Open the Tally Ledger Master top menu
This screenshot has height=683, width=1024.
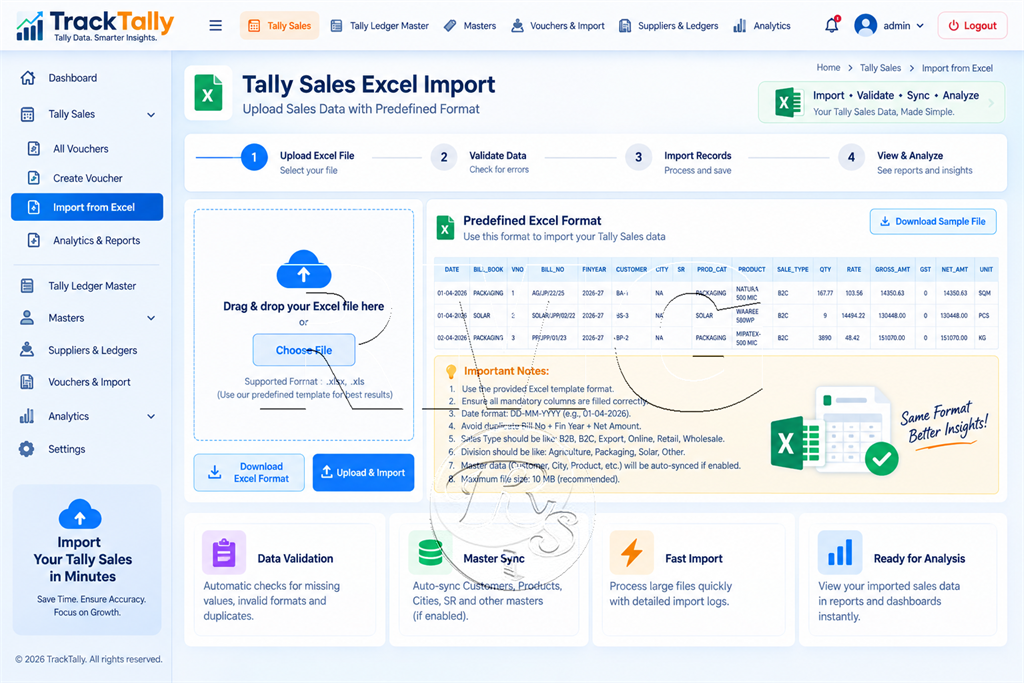point(379,26)
